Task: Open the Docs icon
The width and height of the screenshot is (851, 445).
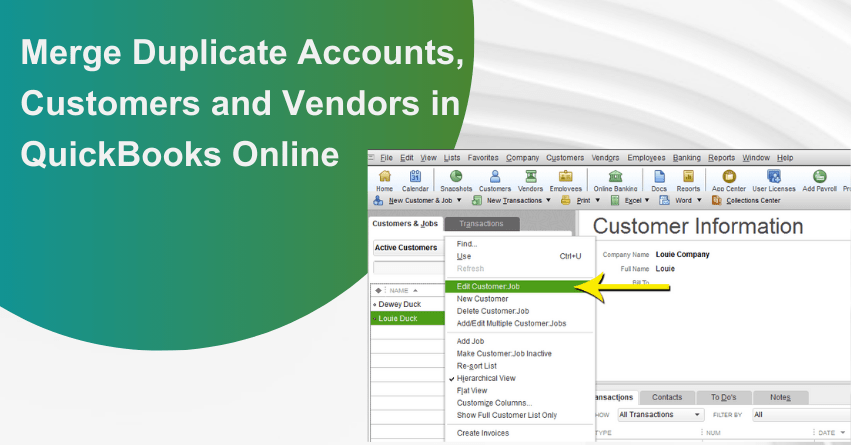Action: click(x=659, y=181)
